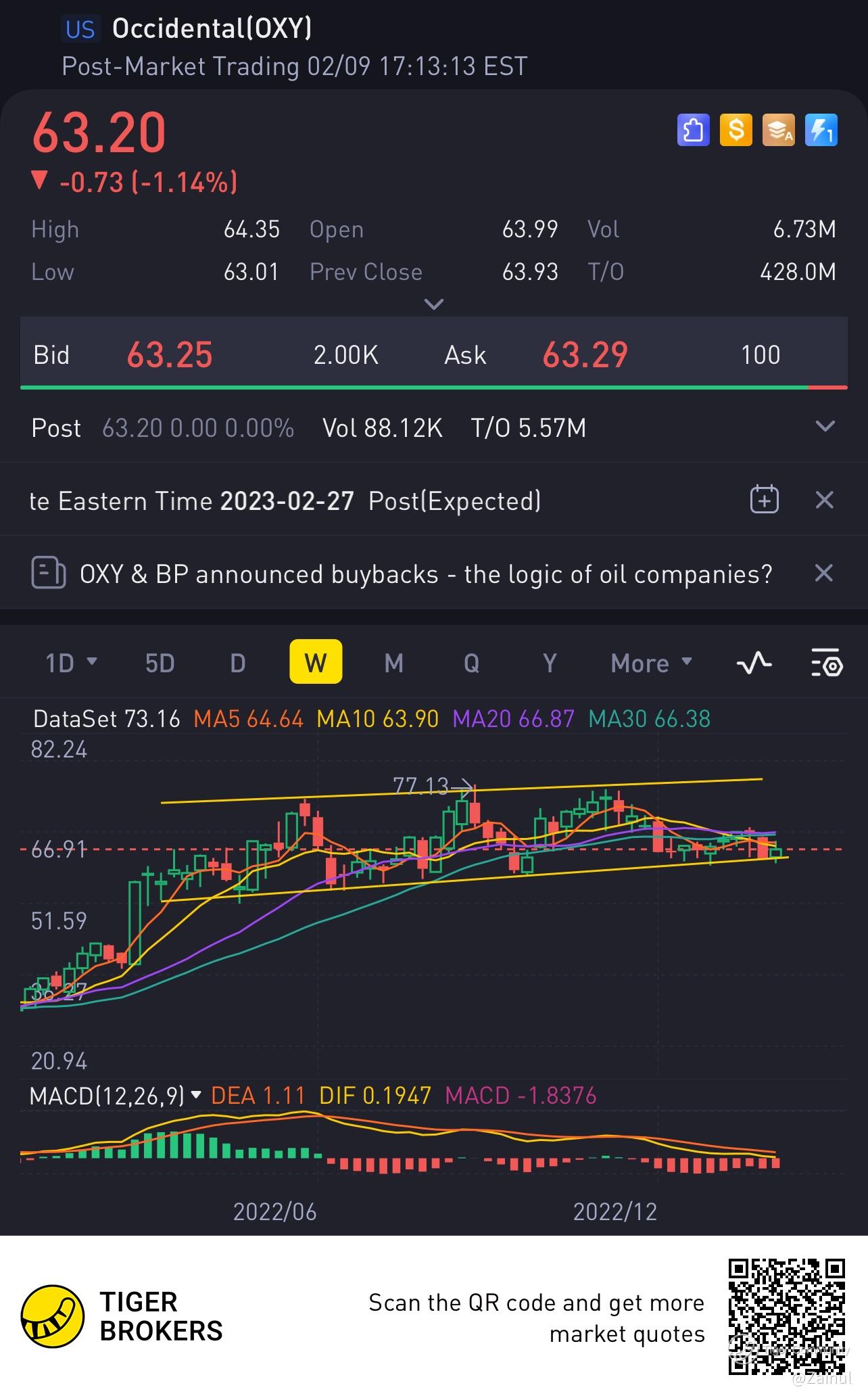Open the More timeframes dropdown
The width and height of the screenshot is (868, 1398).
coord(652,663)
